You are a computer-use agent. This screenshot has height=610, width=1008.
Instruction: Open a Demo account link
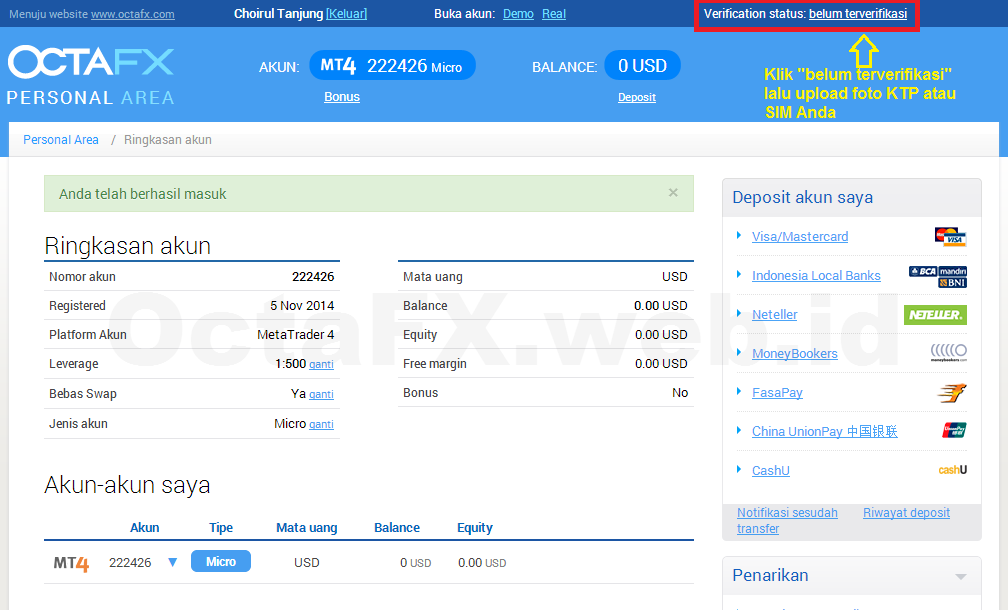coord(518,13)
